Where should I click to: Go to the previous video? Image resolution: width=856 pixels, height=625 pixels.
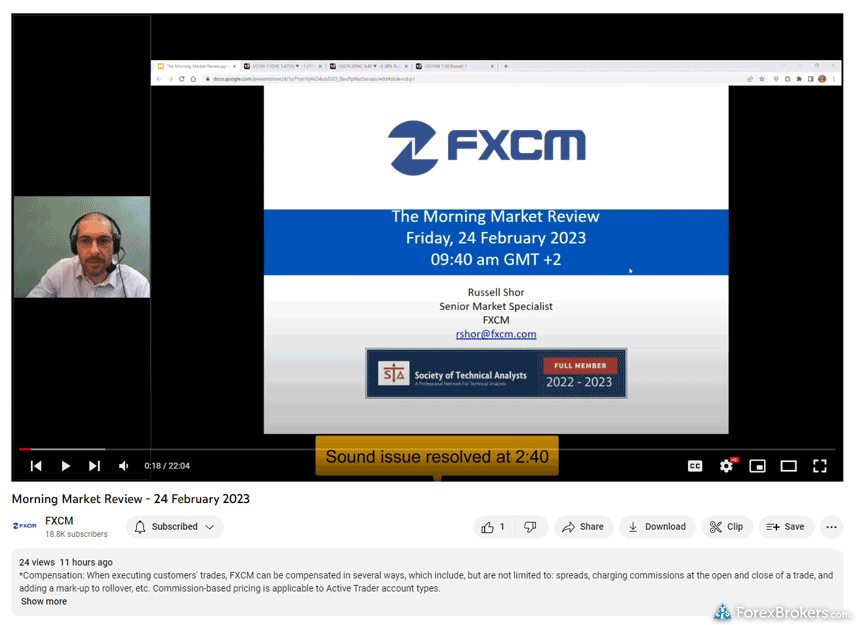[x=36, y=466]
